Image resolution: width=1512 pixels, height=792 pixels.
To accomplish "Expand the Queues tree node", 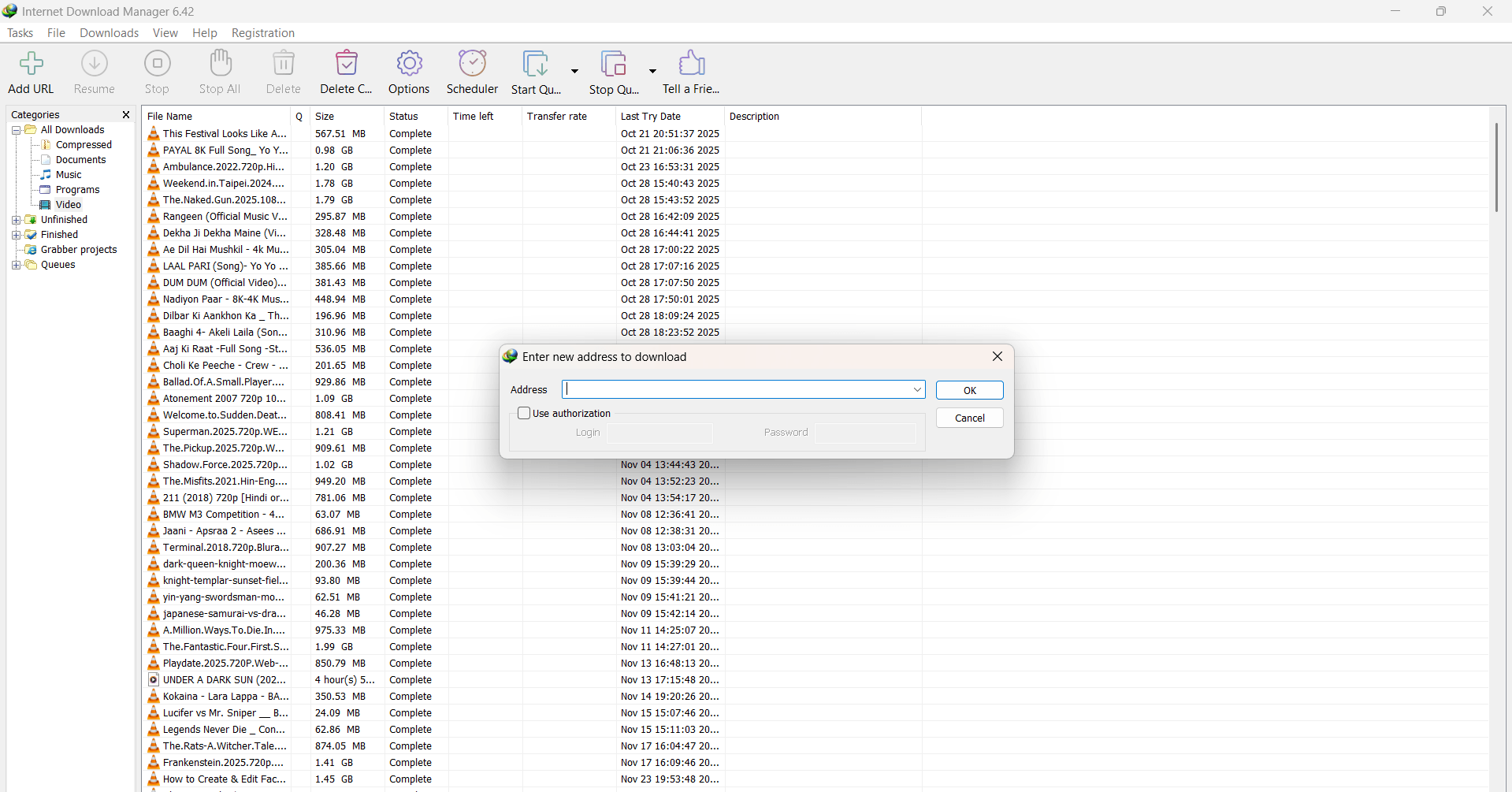I will pos(16,265).
